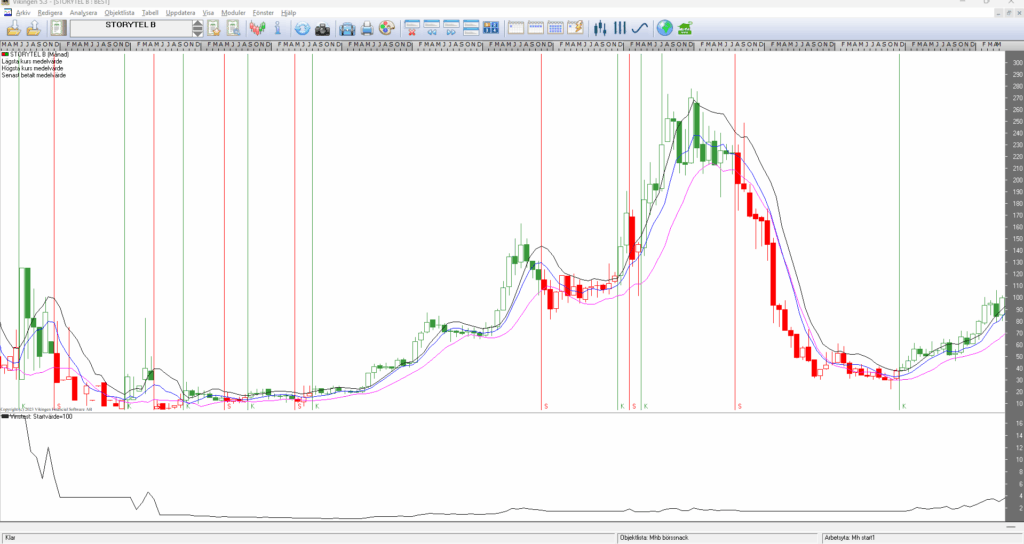This screenshot has height=544, width=1024.
Task: Click the 'Högsta kurs medelvärde' legend label
Action: (x=33, y=68)
